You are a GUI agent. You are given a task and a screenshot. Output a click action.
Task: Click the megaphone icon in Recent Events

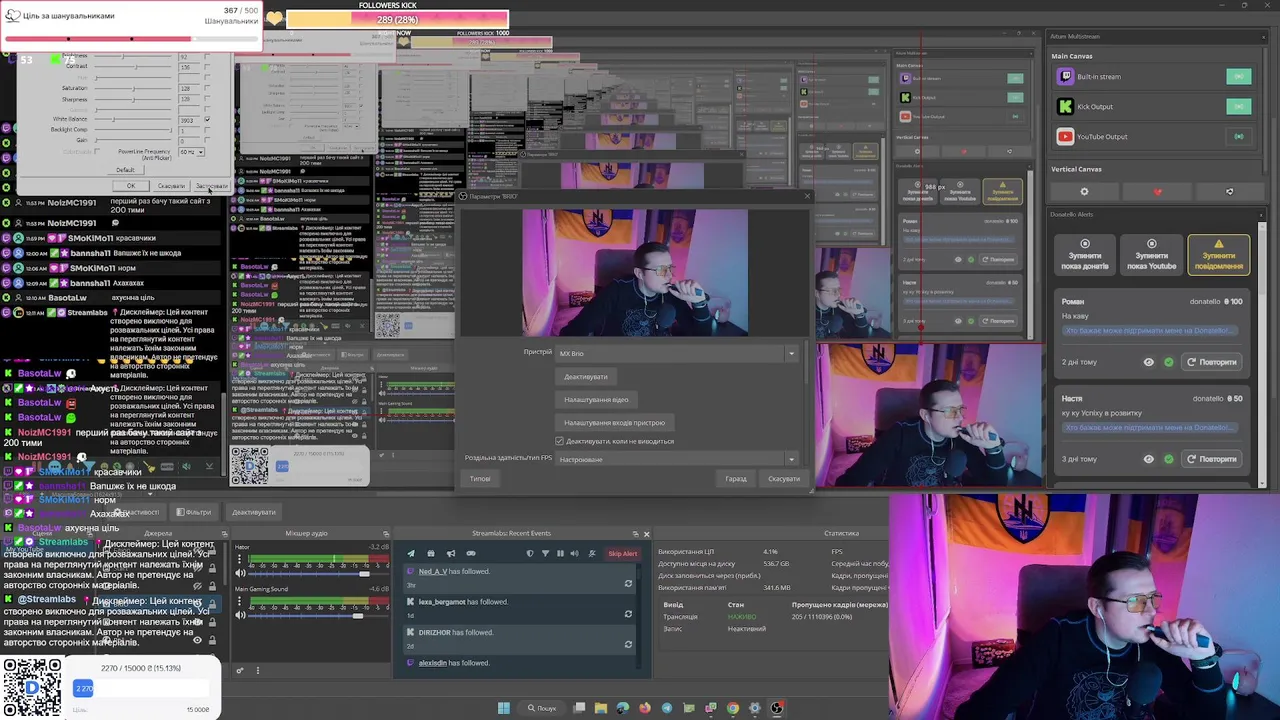[451, 553]
